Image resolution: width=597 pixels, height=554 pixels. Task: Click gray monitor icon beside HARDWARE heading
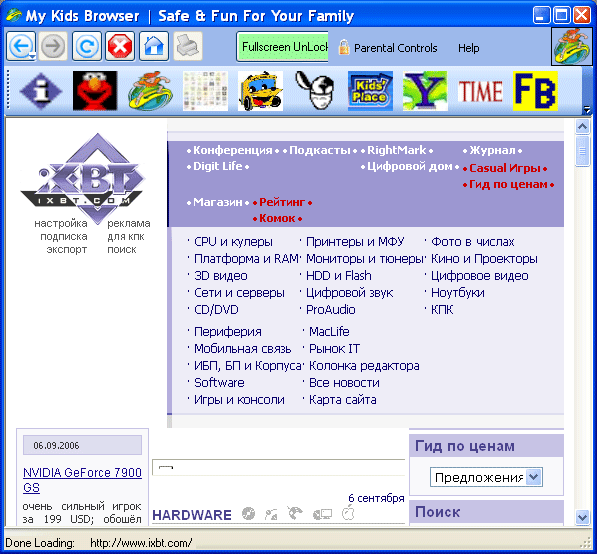point(322,515)
